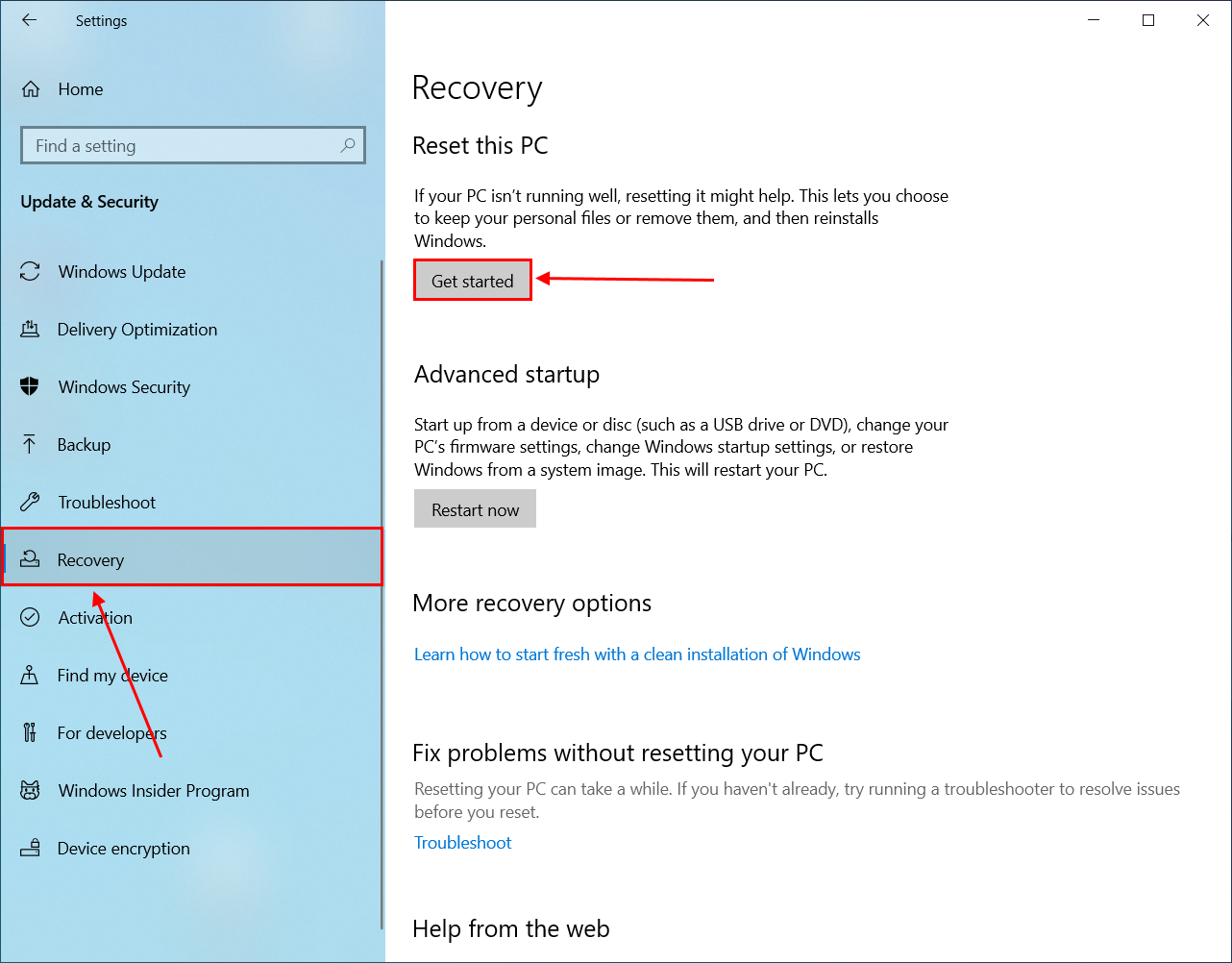Focus the Find a setting search box

(183, 146)
